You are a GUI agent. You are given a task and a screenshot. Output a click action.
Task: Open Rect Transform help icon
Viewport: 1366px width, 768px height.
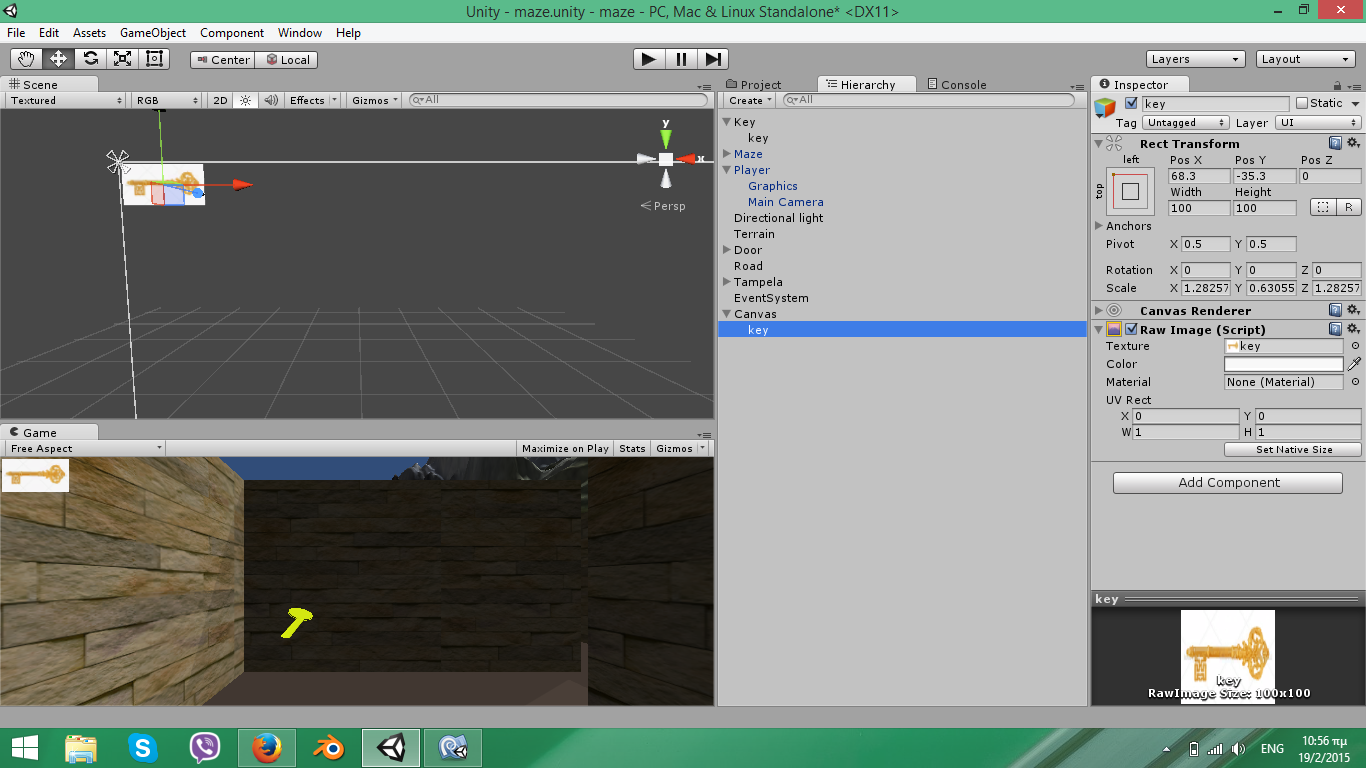pyautogui.click(x=1335, y=143)
